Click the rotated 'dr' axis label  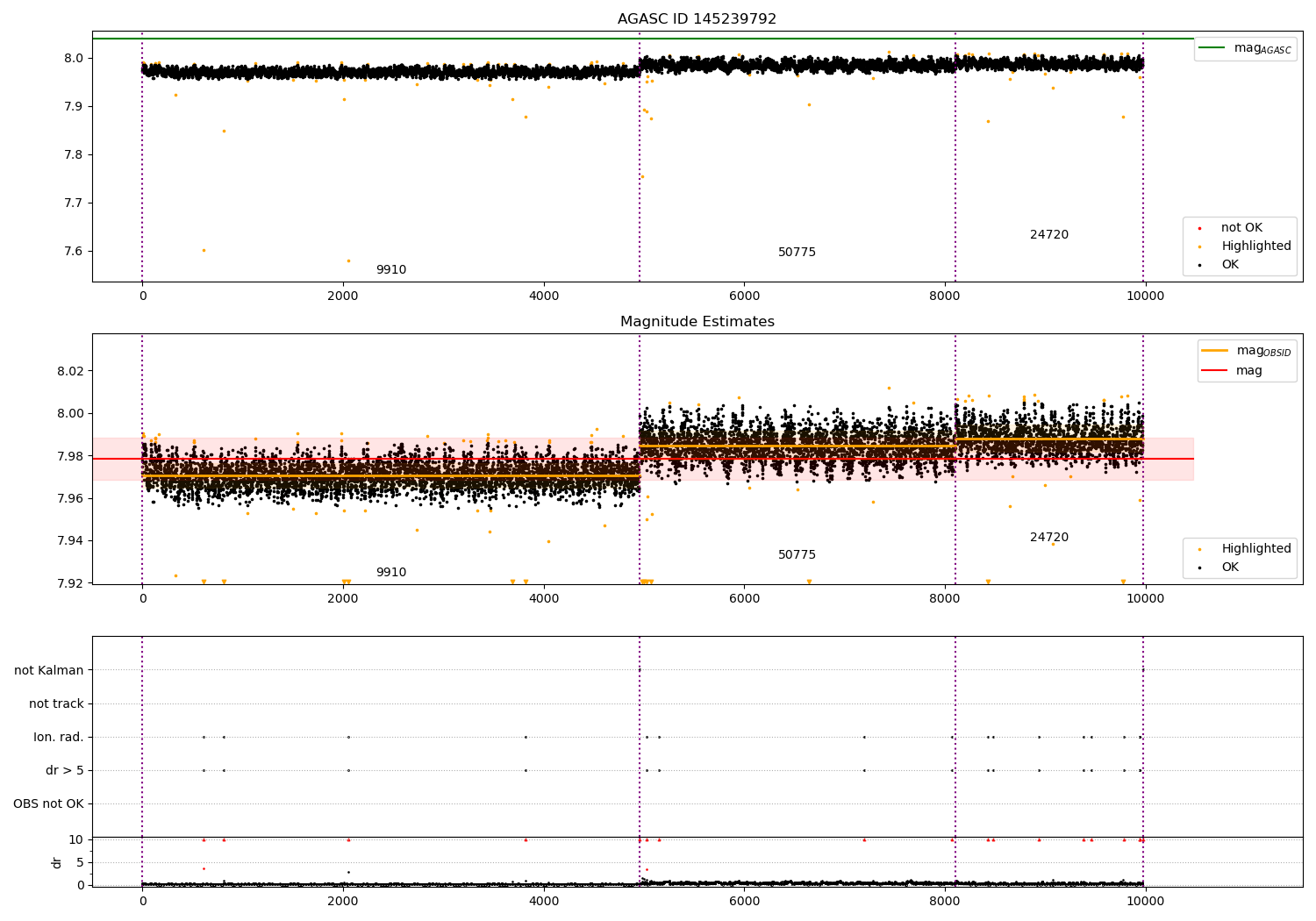(57, 862)
